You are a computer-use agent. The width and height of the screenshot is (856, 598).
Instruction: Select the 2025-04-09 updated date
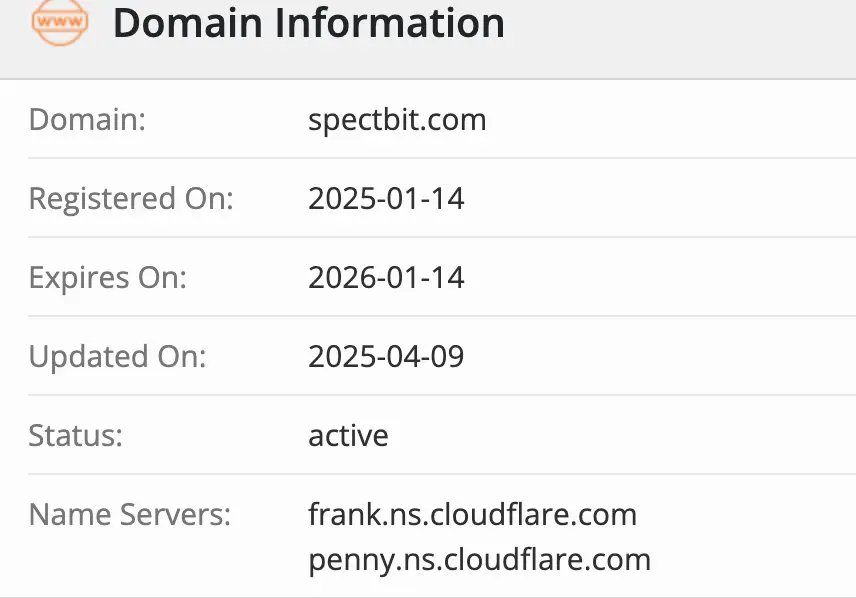[x=386, y=357]
